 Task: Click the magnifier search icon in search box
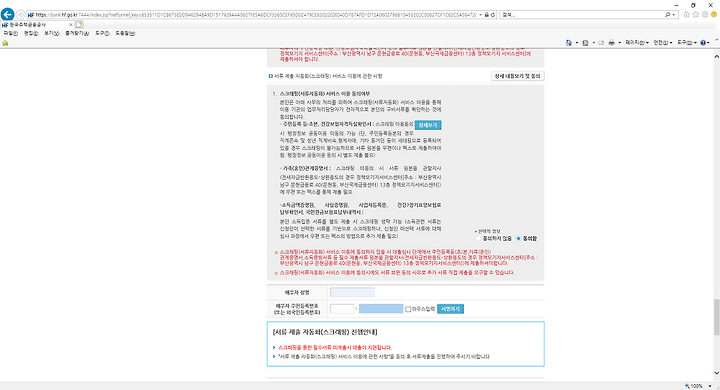point(667,15)
